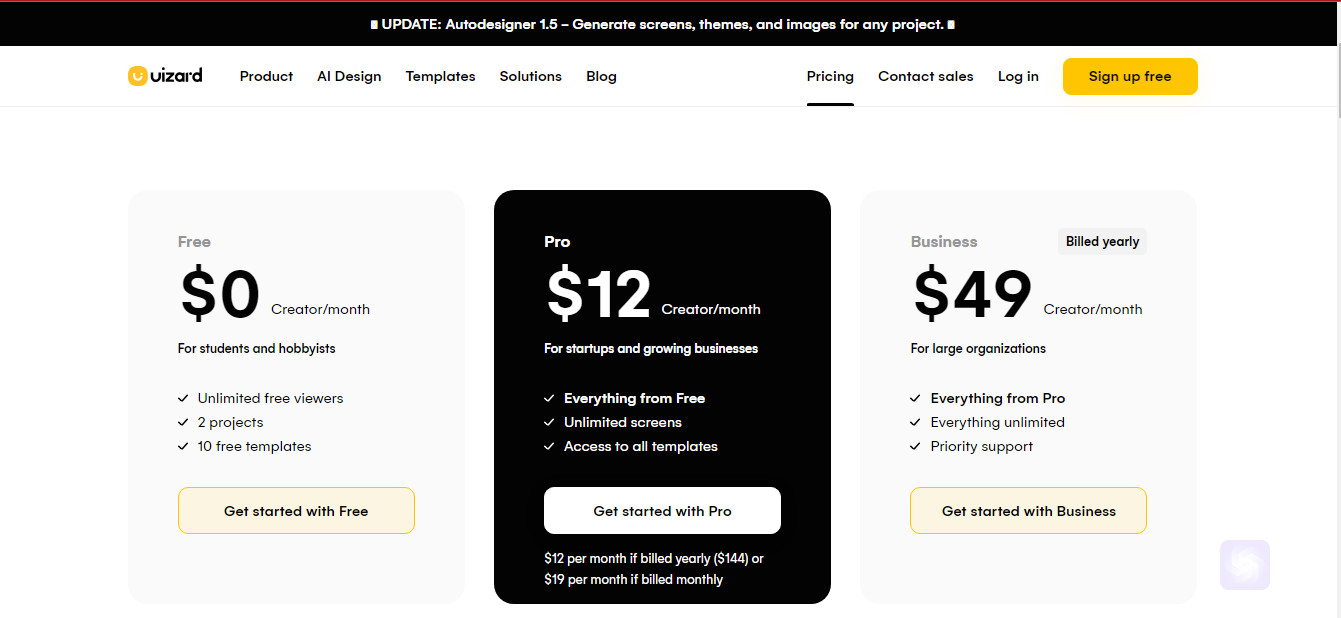
Task: Click checkmark icon next to 2 projects
Action: coord(183,422)
